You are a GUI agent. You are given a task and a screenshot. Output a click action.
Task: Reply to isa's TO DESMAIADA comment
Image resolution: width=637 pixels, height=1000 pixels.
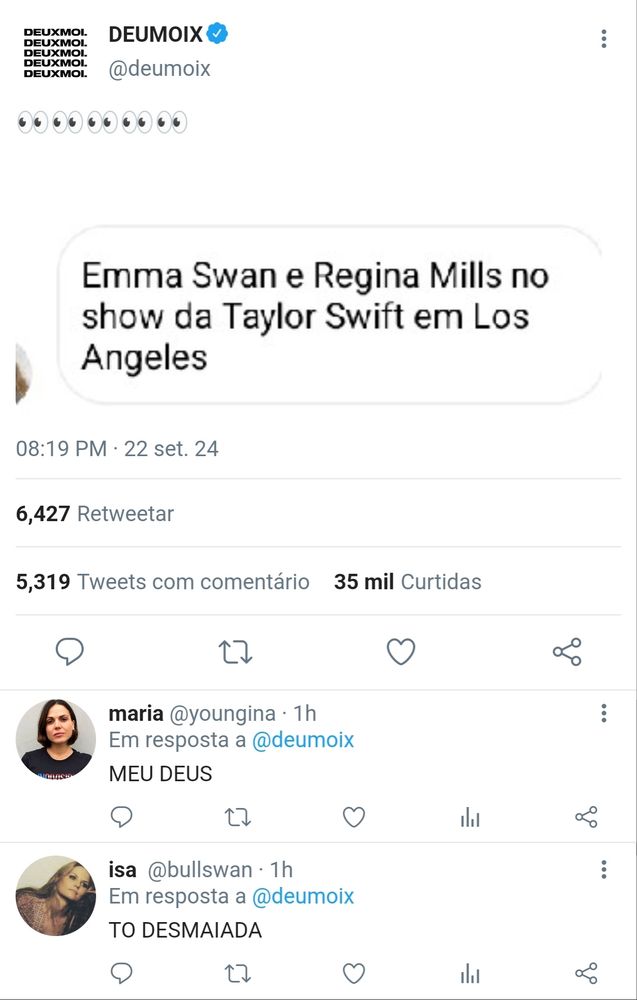coord(121,973)
